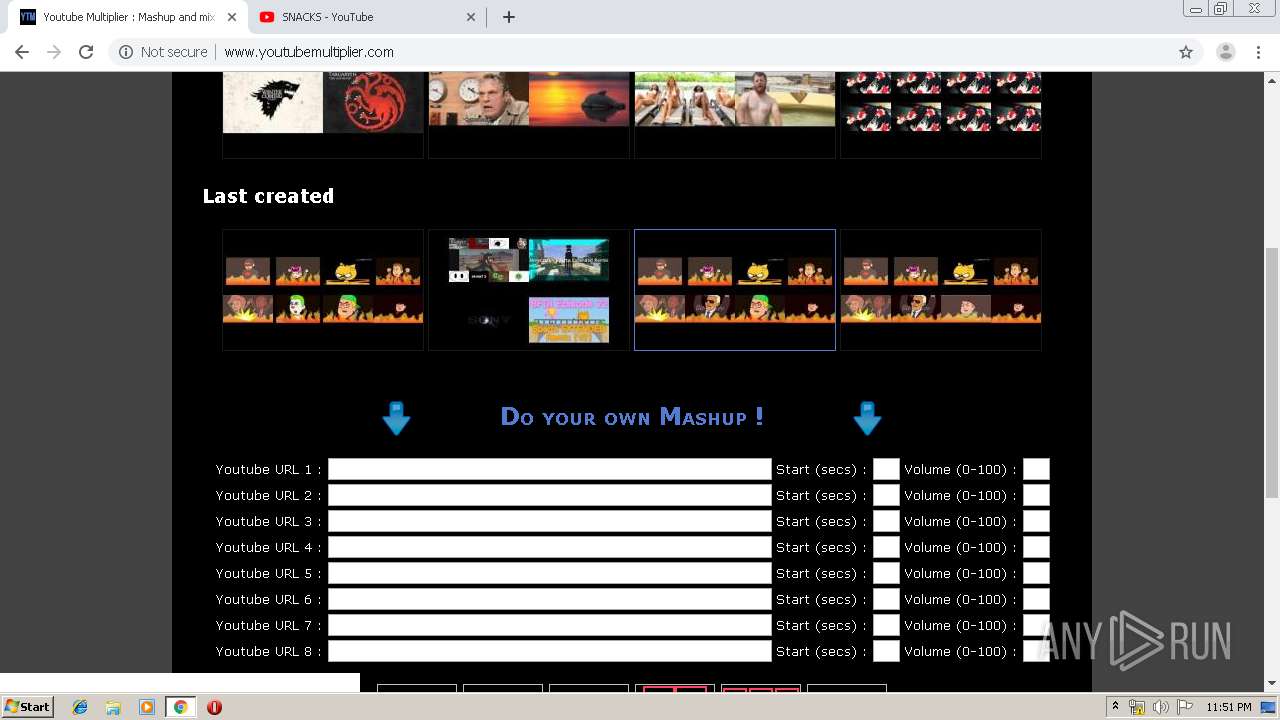This screenshot has height=720, width=1280.
Task: Click the Show desktop button
Action: point(1270,707)
